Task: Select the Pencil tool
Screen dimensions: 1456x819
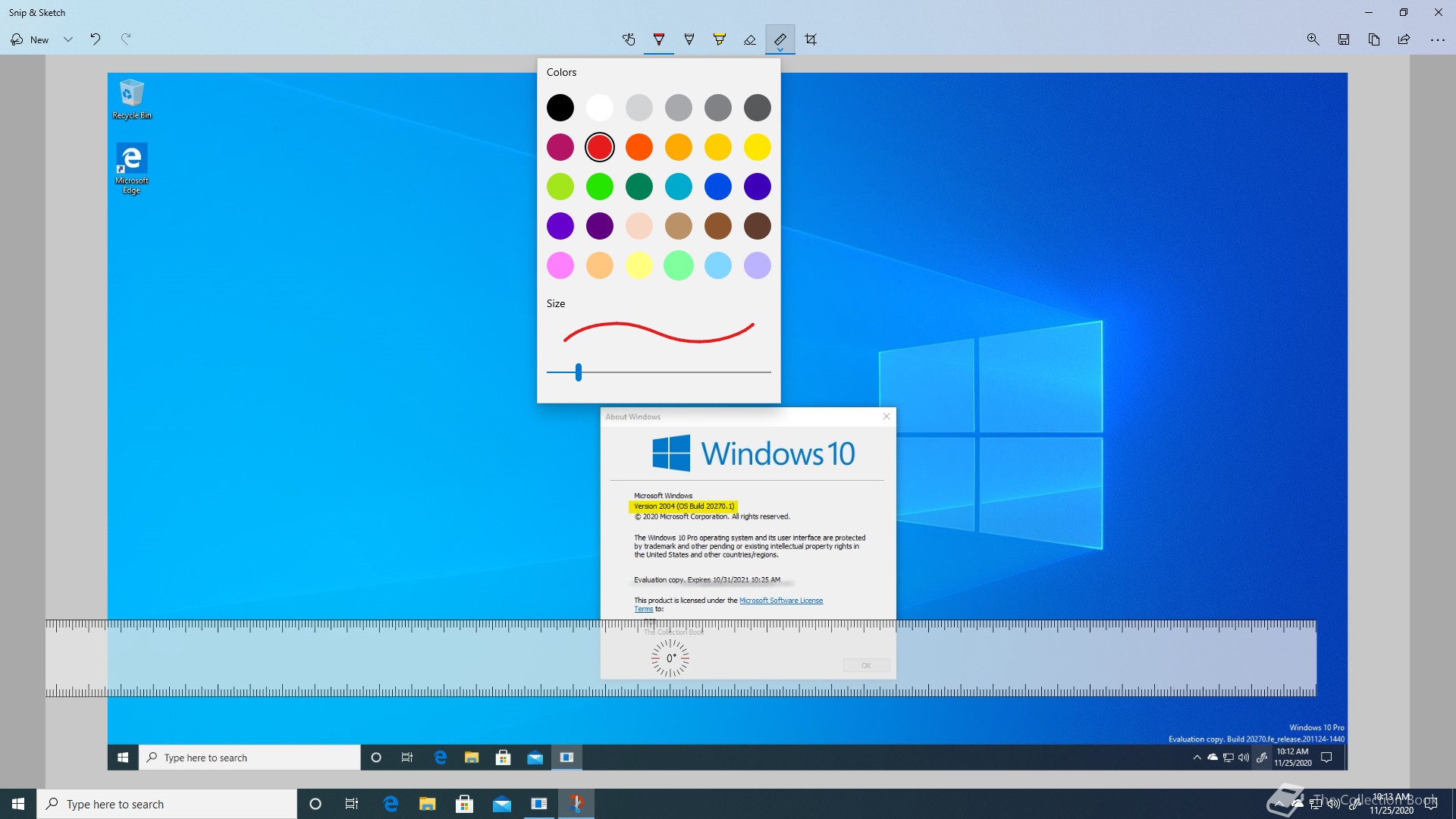Action: [689, 39]
